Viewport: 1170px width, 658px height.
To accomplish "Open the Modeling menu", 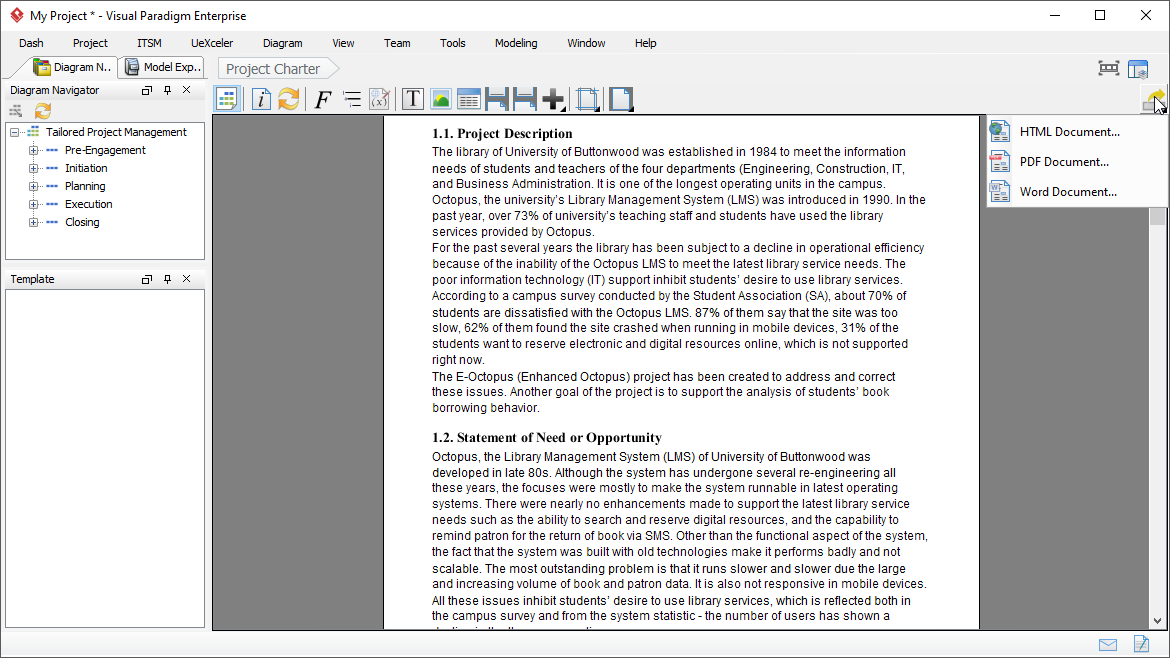I will 516,43.
